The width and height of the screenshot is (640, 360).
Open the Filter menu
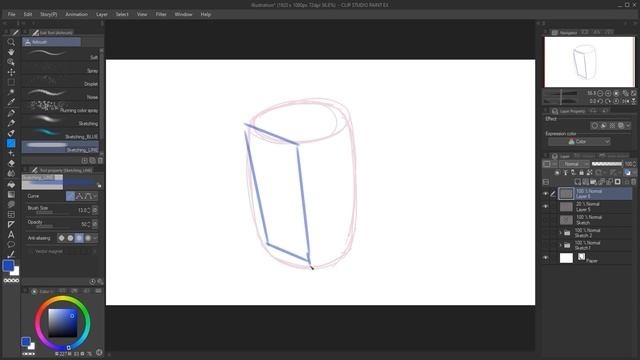pyautogui.click(x=161, y=14)
